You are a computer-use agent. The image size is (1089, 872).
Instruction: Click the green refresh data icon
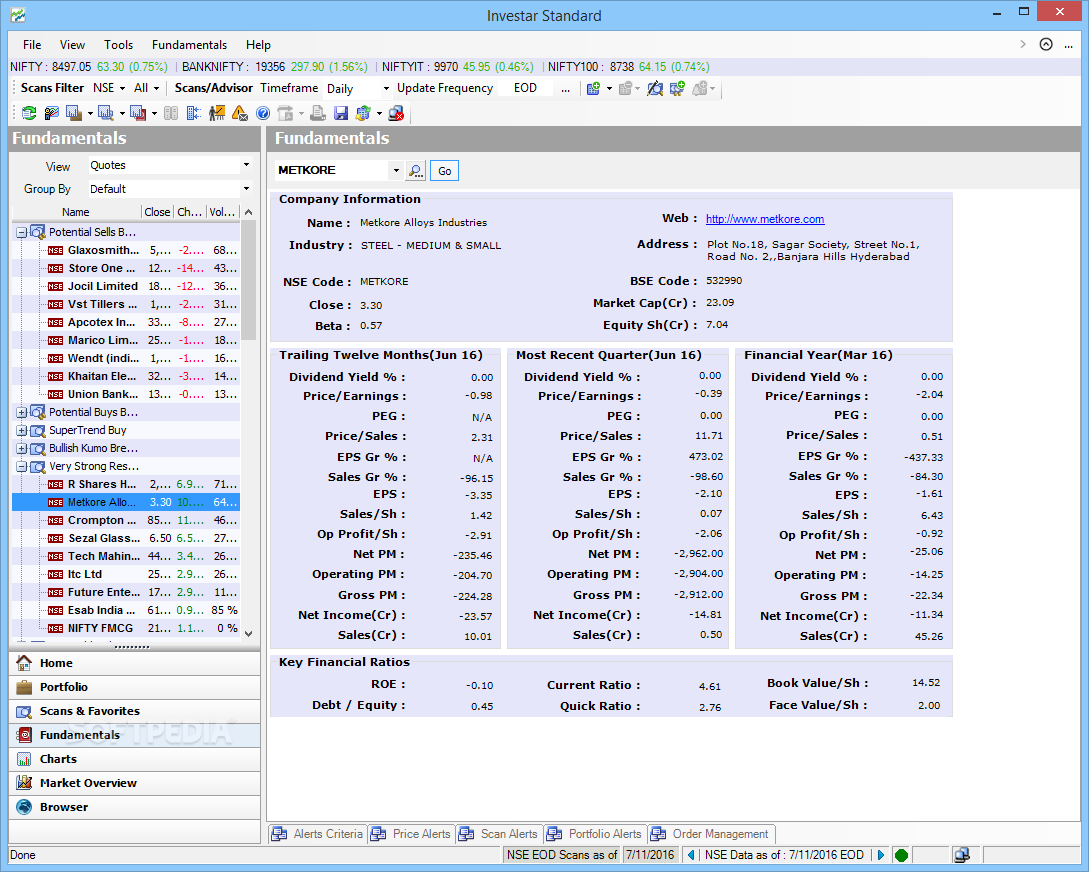29,112
